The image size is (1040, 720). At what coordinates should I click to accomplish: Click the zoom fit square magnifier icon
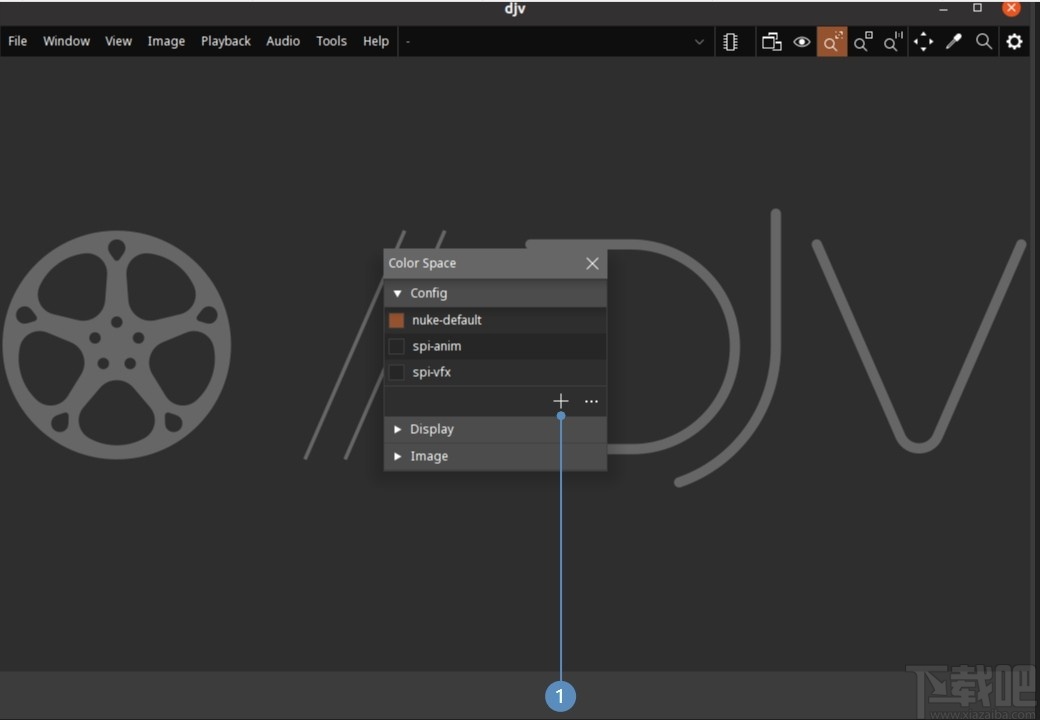(862, 42)
